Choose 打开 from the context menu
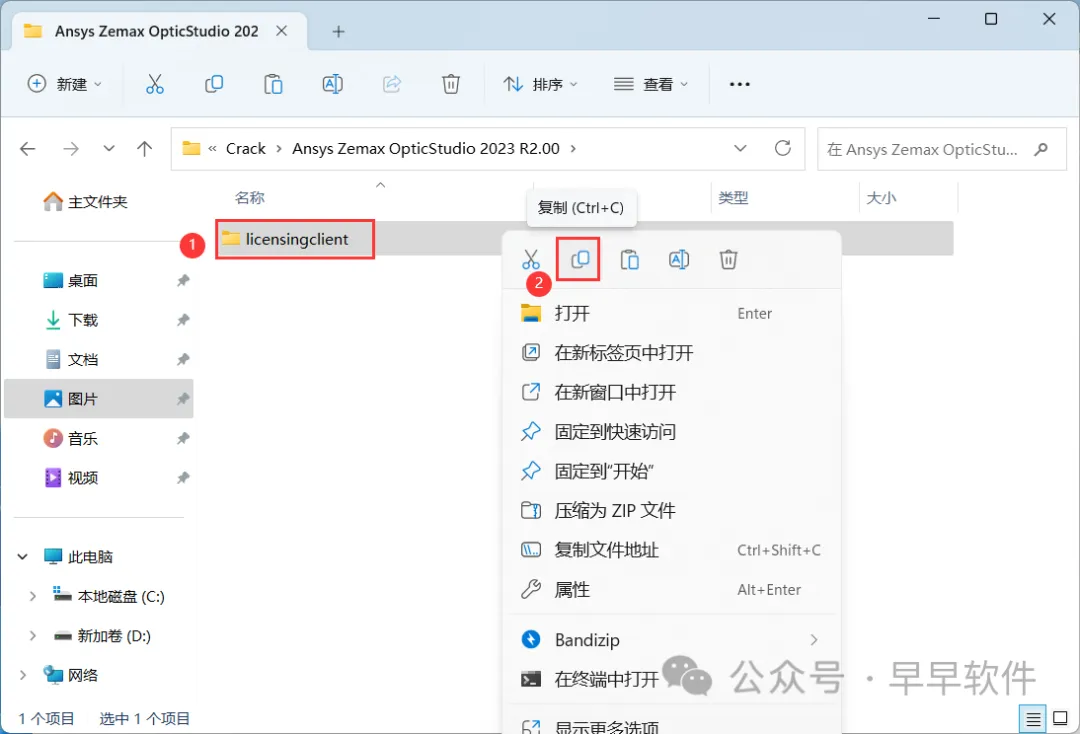Viewport: 1080px width, 734px height. coord(672,313)
